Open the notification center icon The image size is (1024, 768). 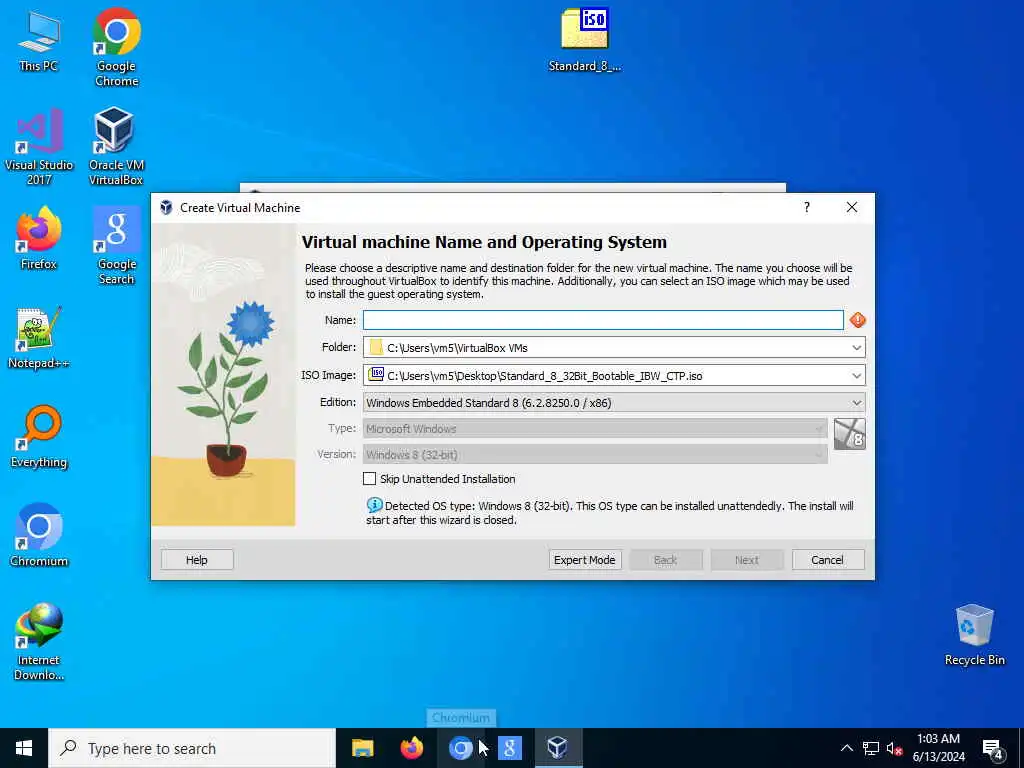tap(992, 749)
